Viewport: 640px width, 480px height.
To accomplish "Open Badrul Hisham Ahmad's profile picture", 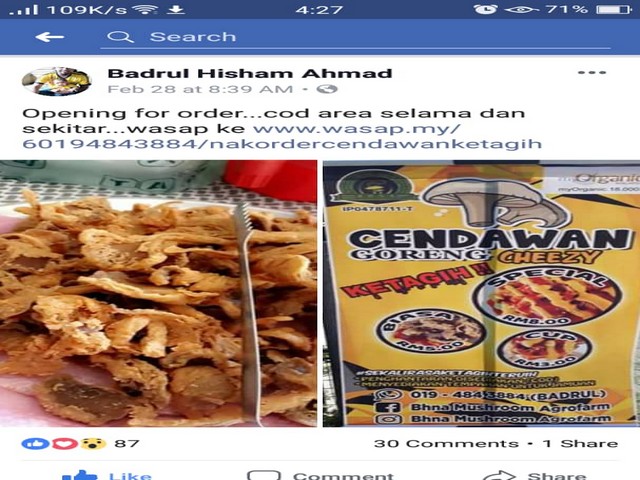I will (x=56, y=81).
